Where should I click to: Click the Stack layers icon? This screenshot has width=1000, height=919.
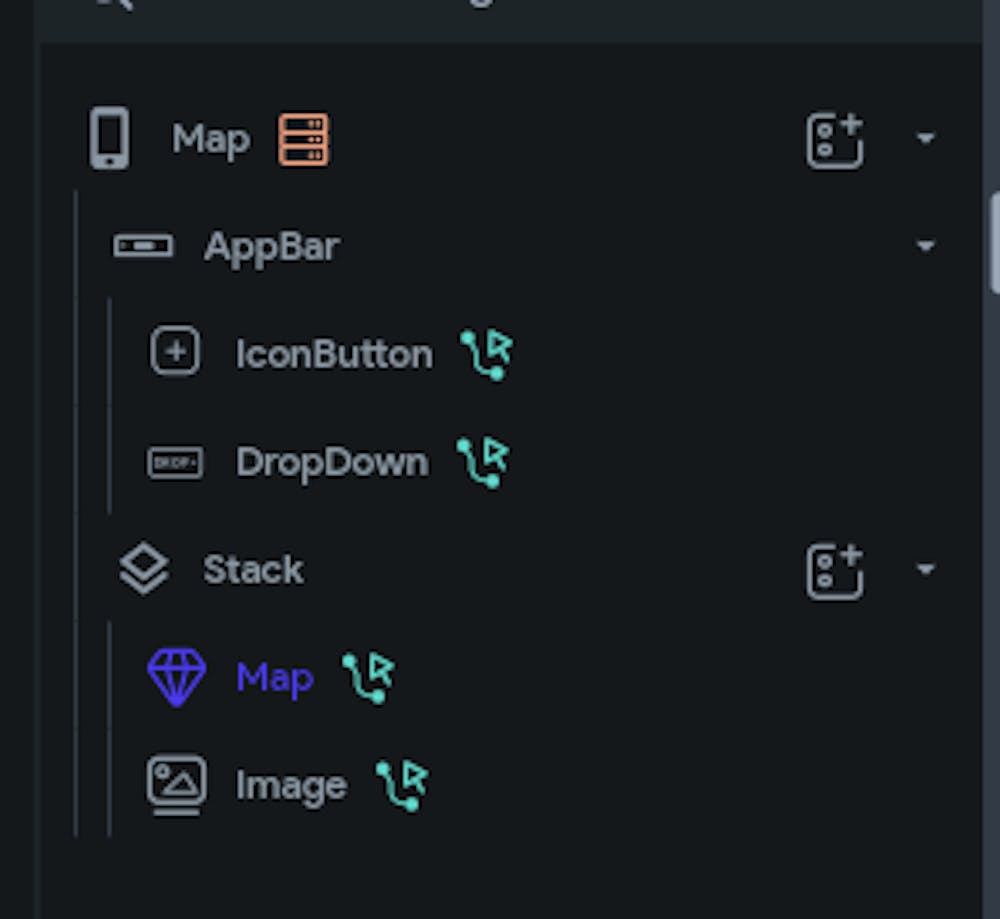[x=144, y=570]
